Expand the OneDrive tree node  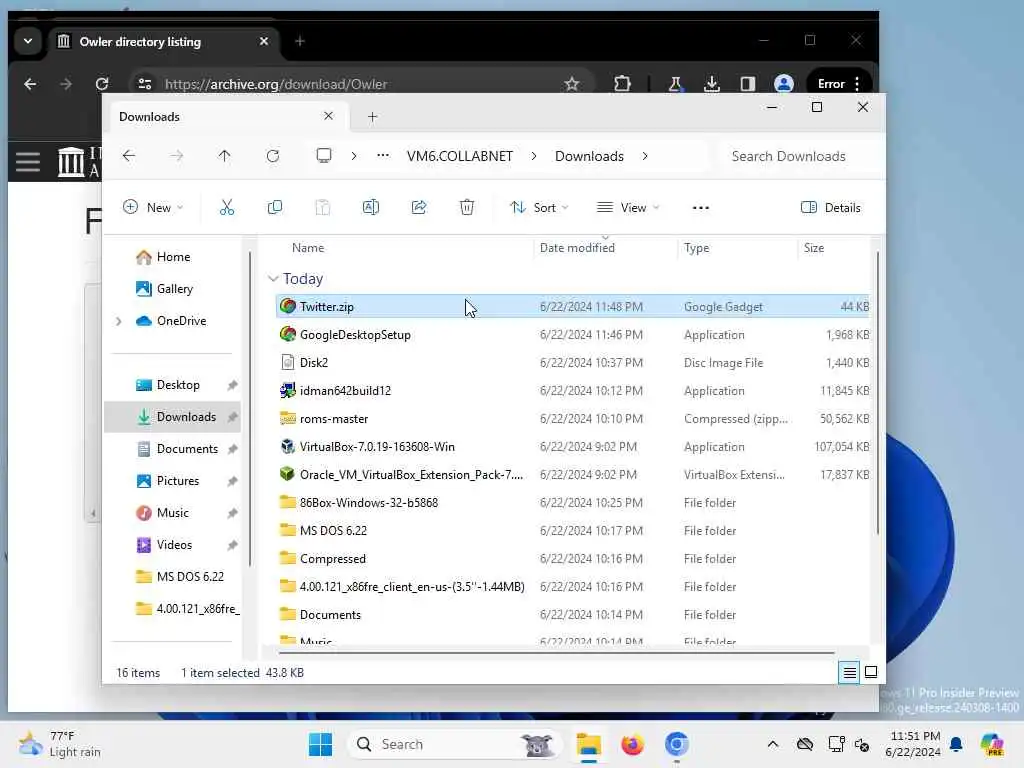point(118,321)
